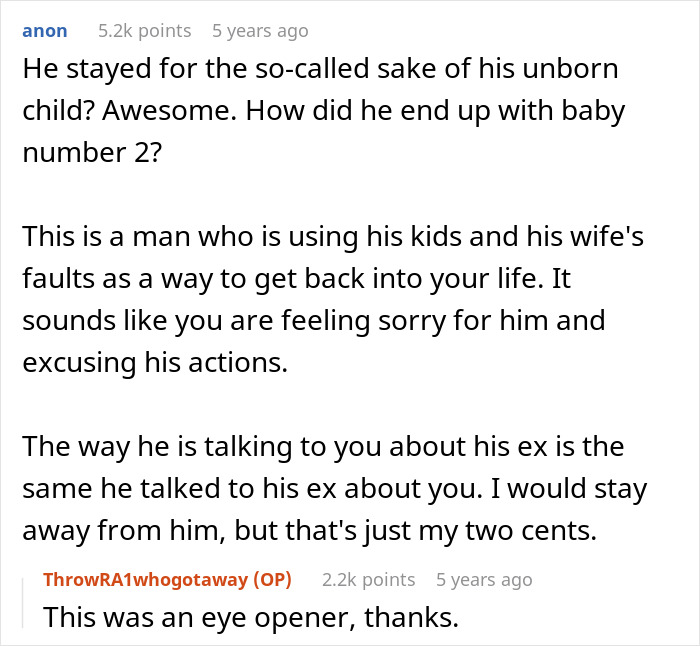Select the reply text "This was an eye opener, thanks."

click(250, 618)
